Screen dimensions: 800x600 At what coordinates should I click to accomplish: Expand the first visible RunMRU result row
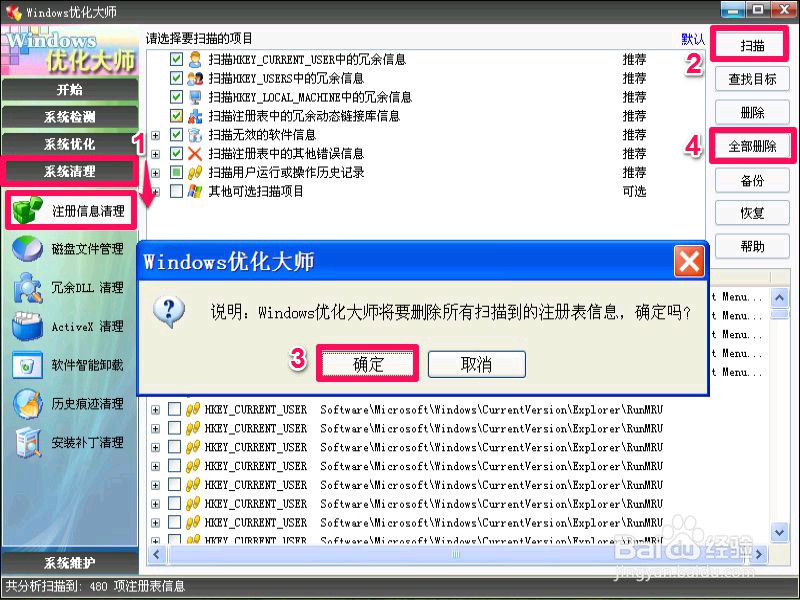pos(155,410)
